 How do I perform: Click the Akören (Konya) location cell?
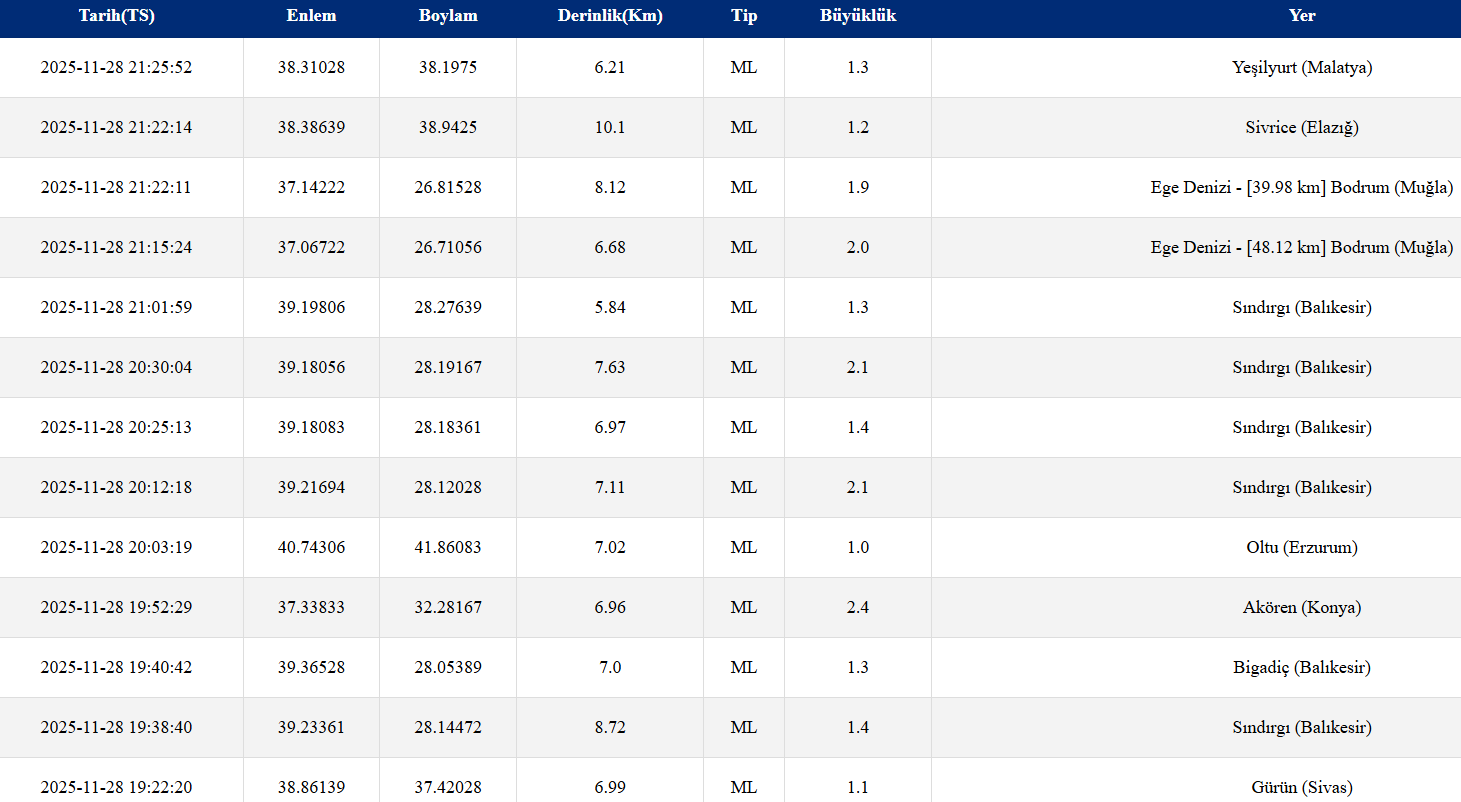point(1302,608)
